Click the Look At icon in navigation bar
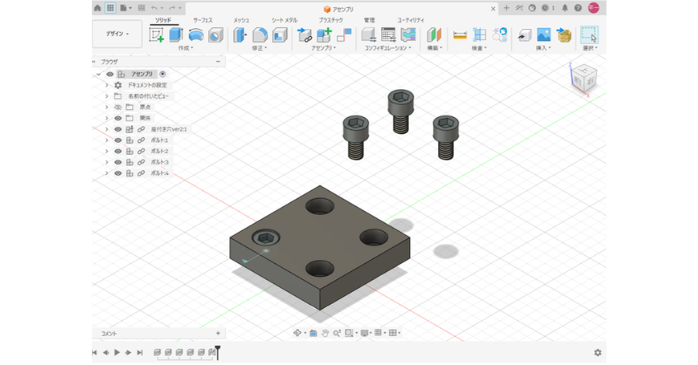The width and height of the screenshot is (698, 365). click(x=313, y=333)
